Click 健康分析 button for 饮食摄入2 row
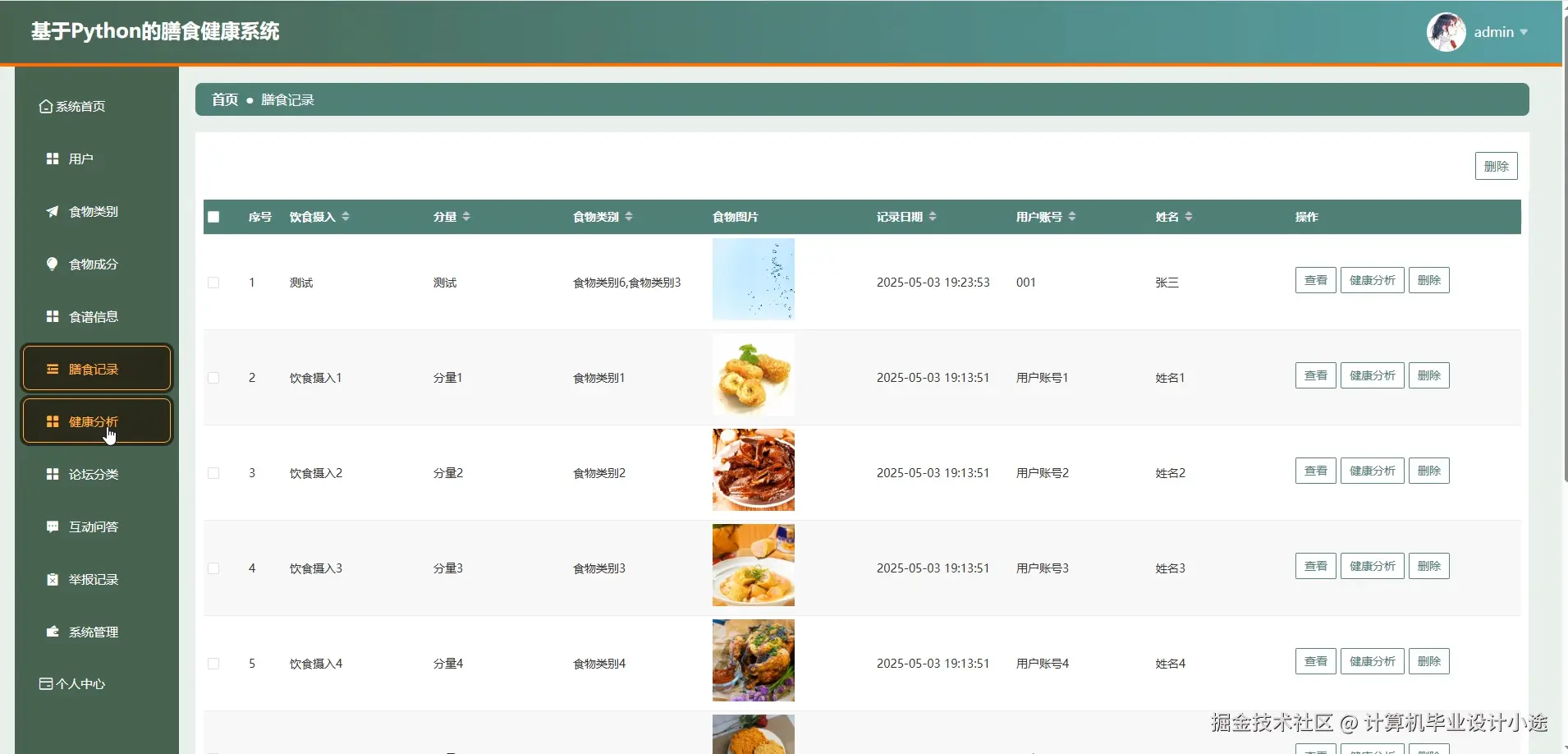Viewport: 1568px width, 754px height. click(1373, 471)
